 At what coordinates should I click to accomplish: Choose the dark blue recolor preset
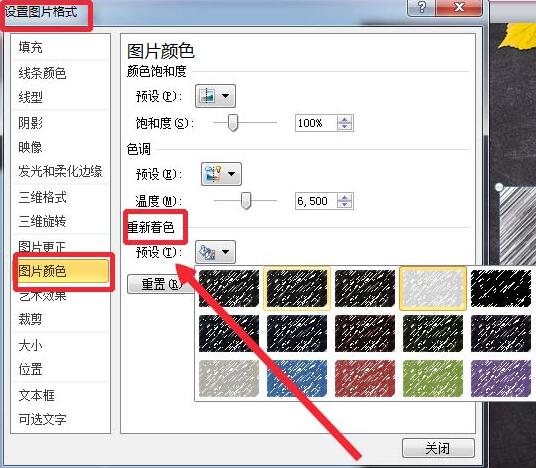tap(297, 333)
